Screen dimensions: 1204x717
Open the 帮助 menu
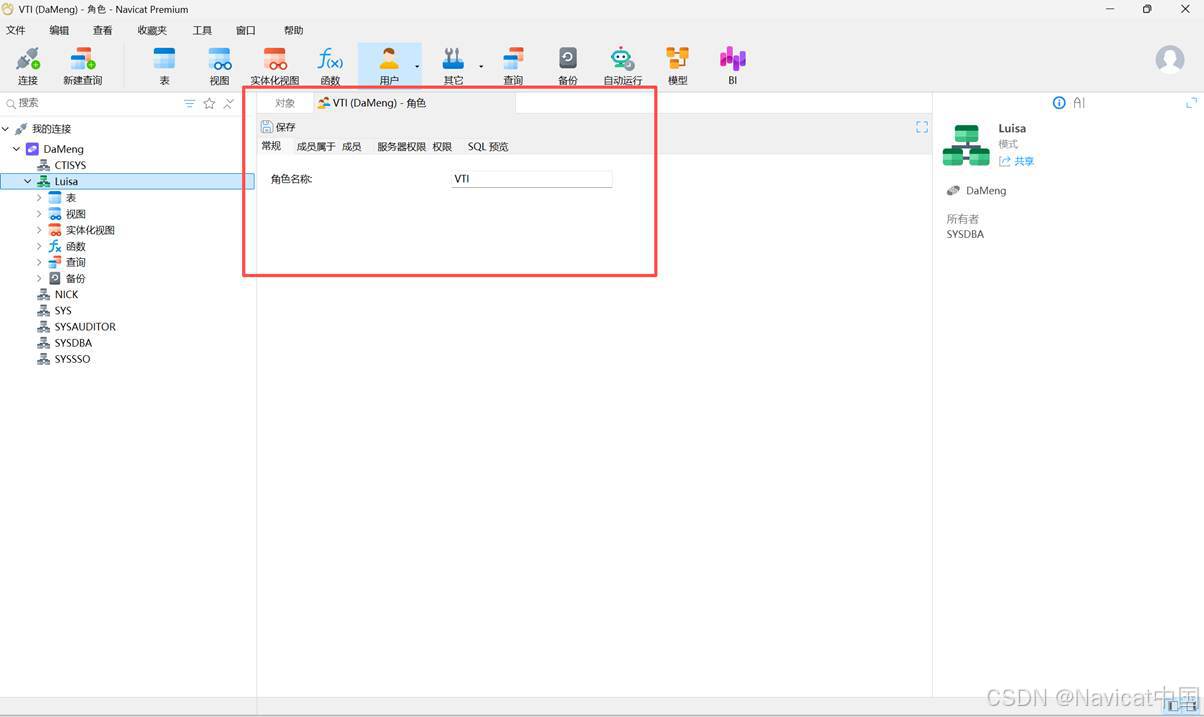point(293,31)
